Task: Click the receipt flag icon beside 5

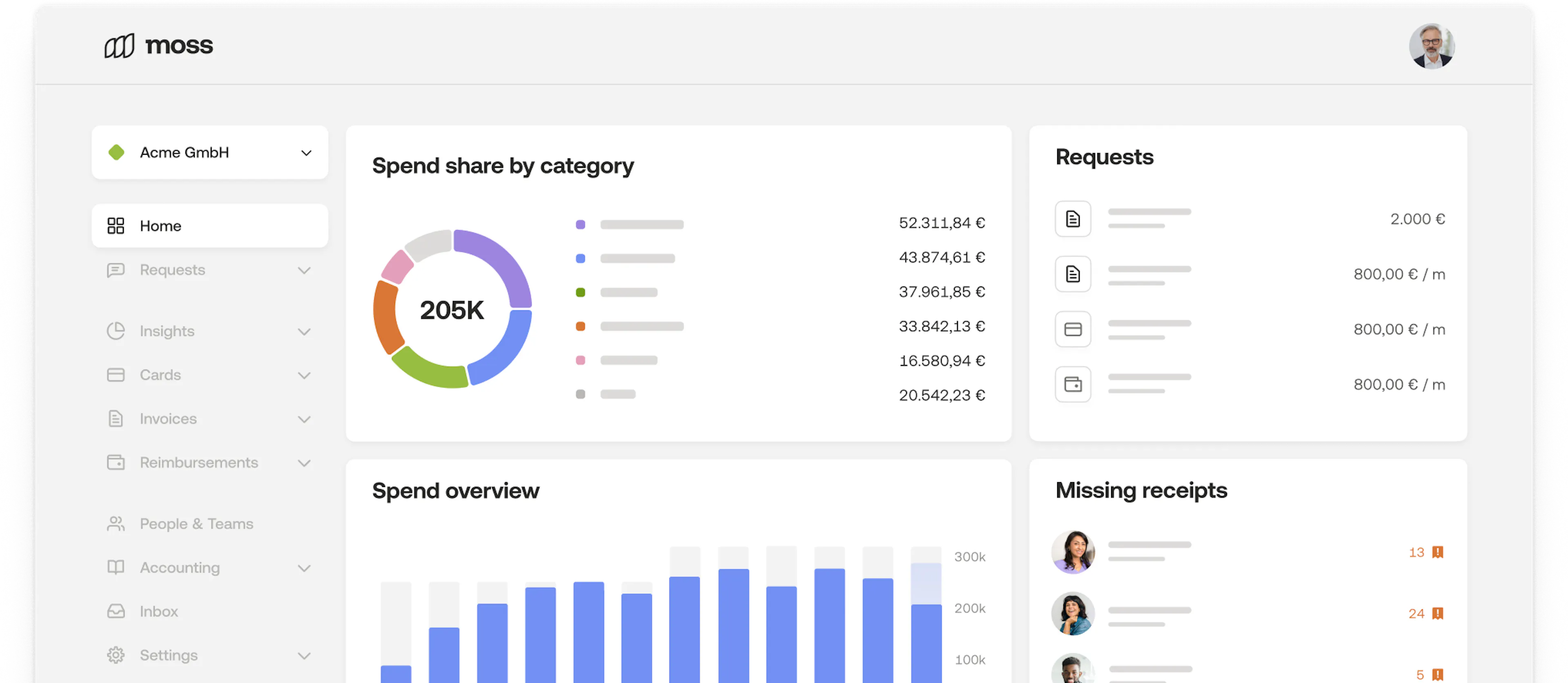Action: coord(1438,674)
